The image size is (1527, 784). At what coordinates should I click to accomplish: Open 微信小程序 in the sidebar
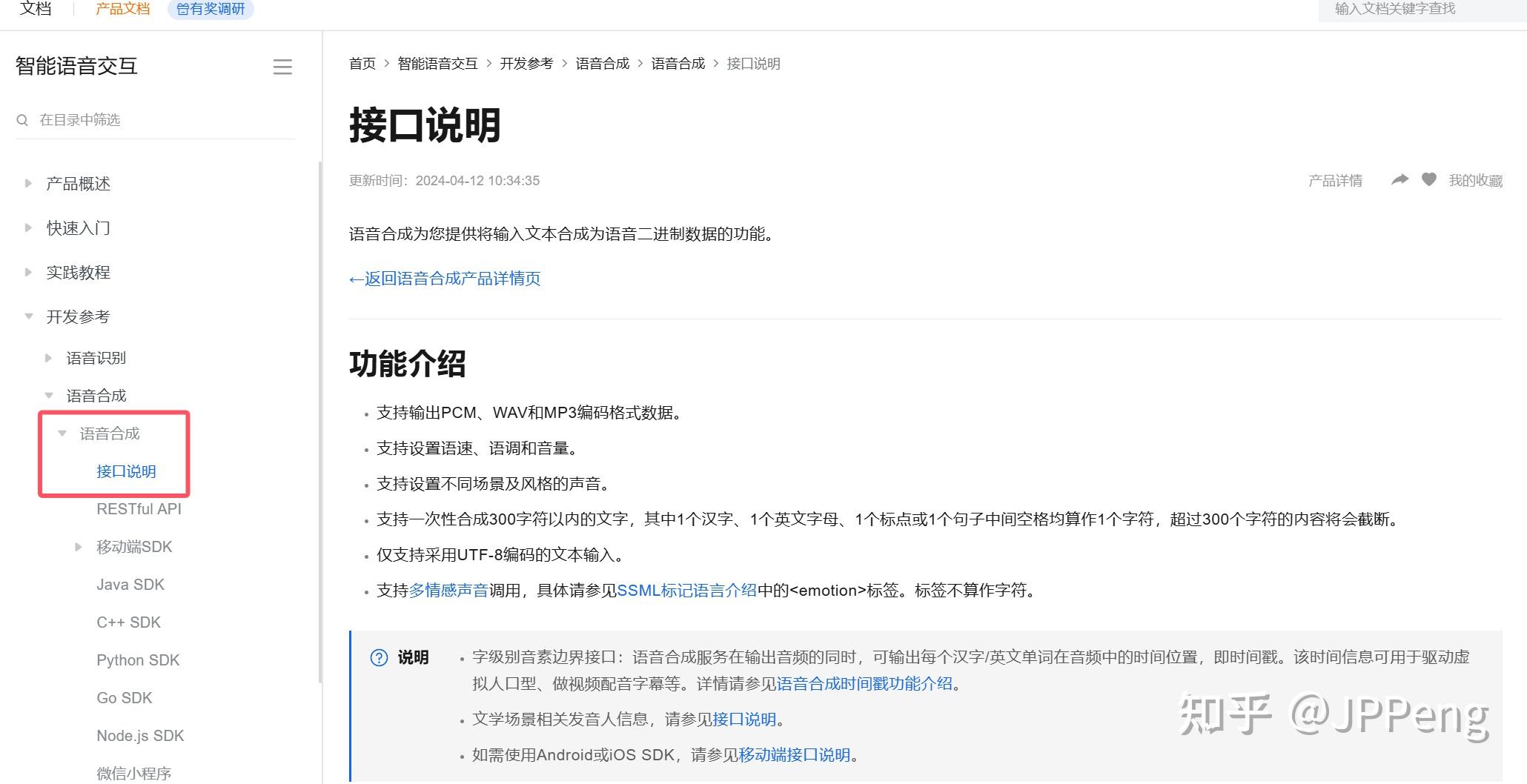tap(133, 774)
